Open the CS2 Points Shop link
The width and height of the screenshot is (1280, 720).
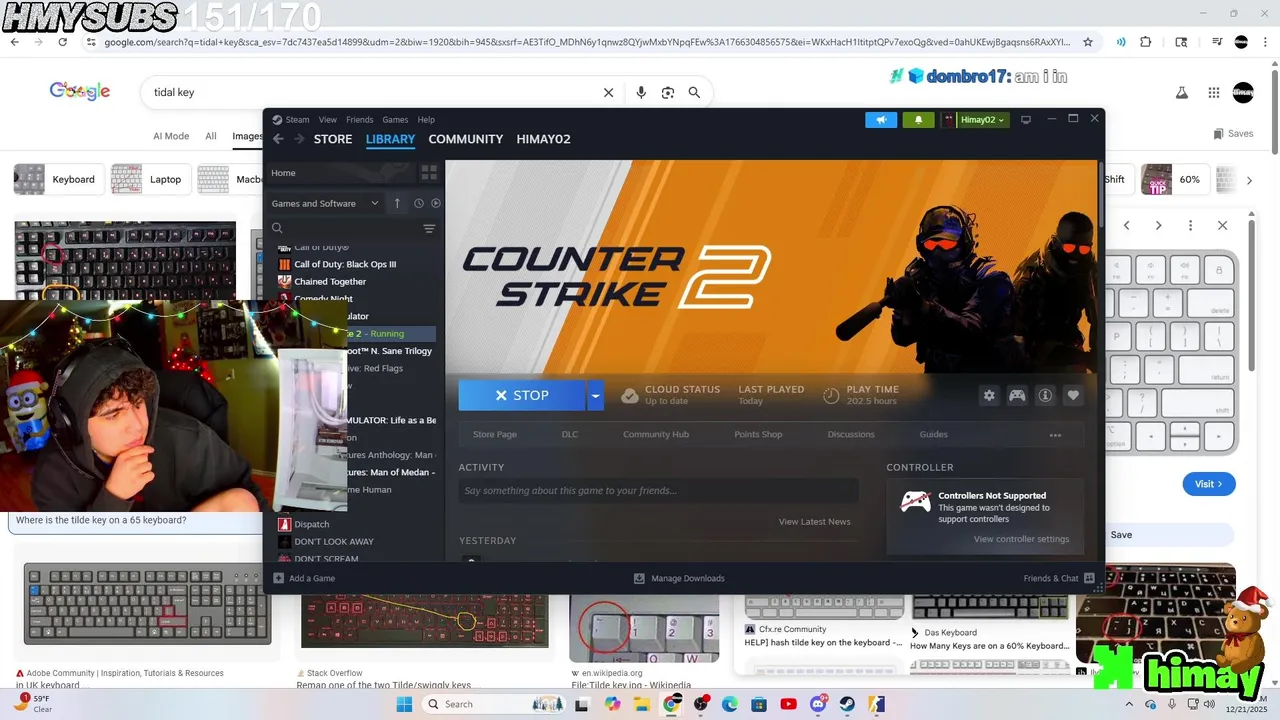[x=758, y=435]
